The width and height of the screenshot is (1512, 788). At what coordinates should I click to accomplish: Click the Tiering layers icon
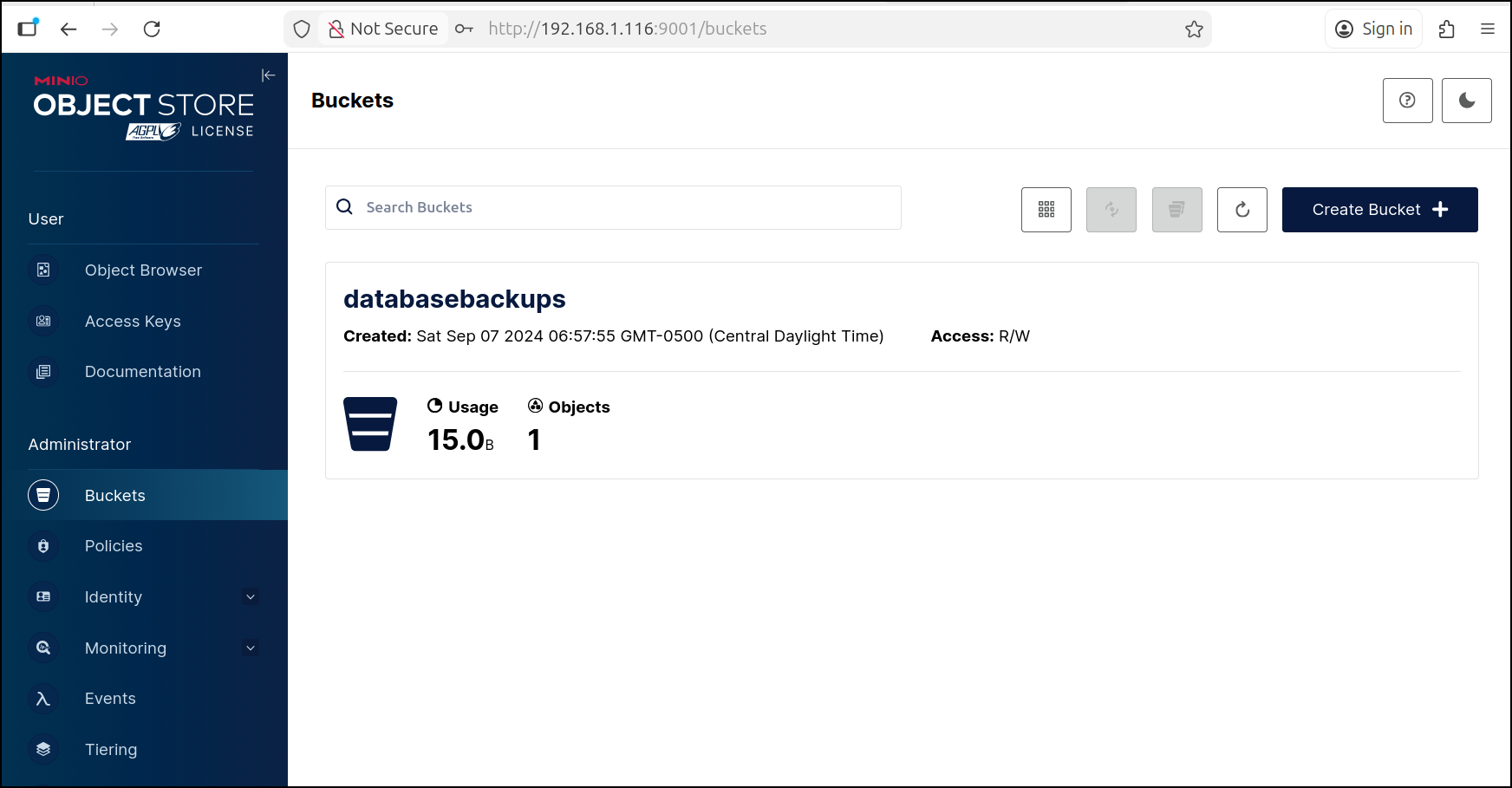(x=43, y=750)
